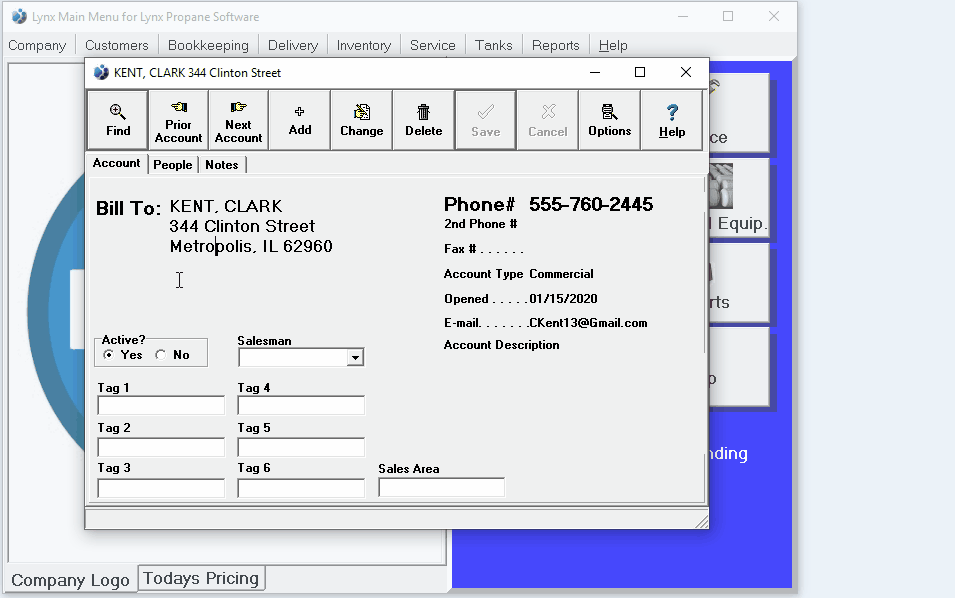Select the Active Yes radio button
The image size is (955, 598).
(x=109, y=355)
